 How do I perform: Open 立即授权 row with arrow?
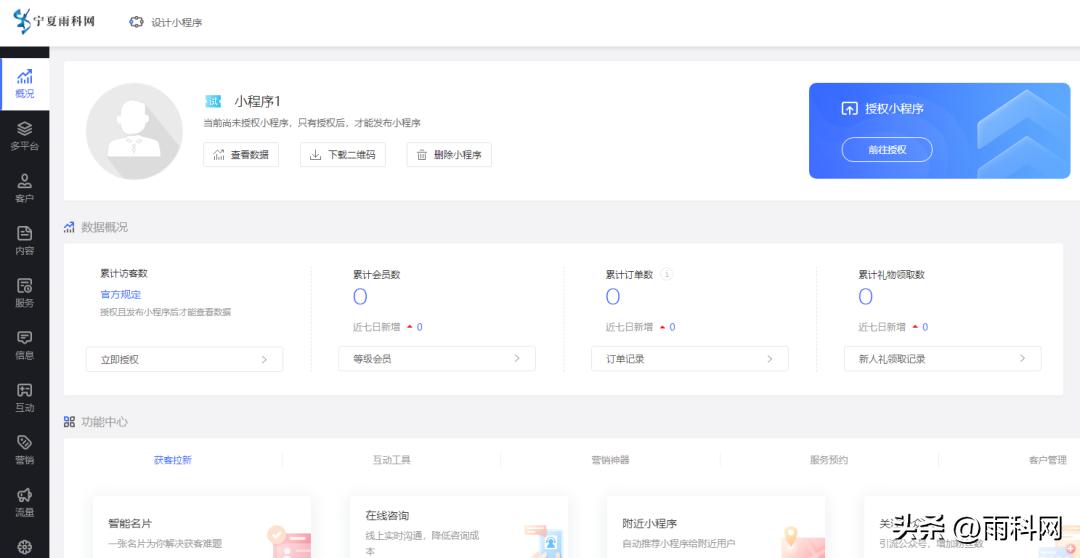(x=185, y=359)
